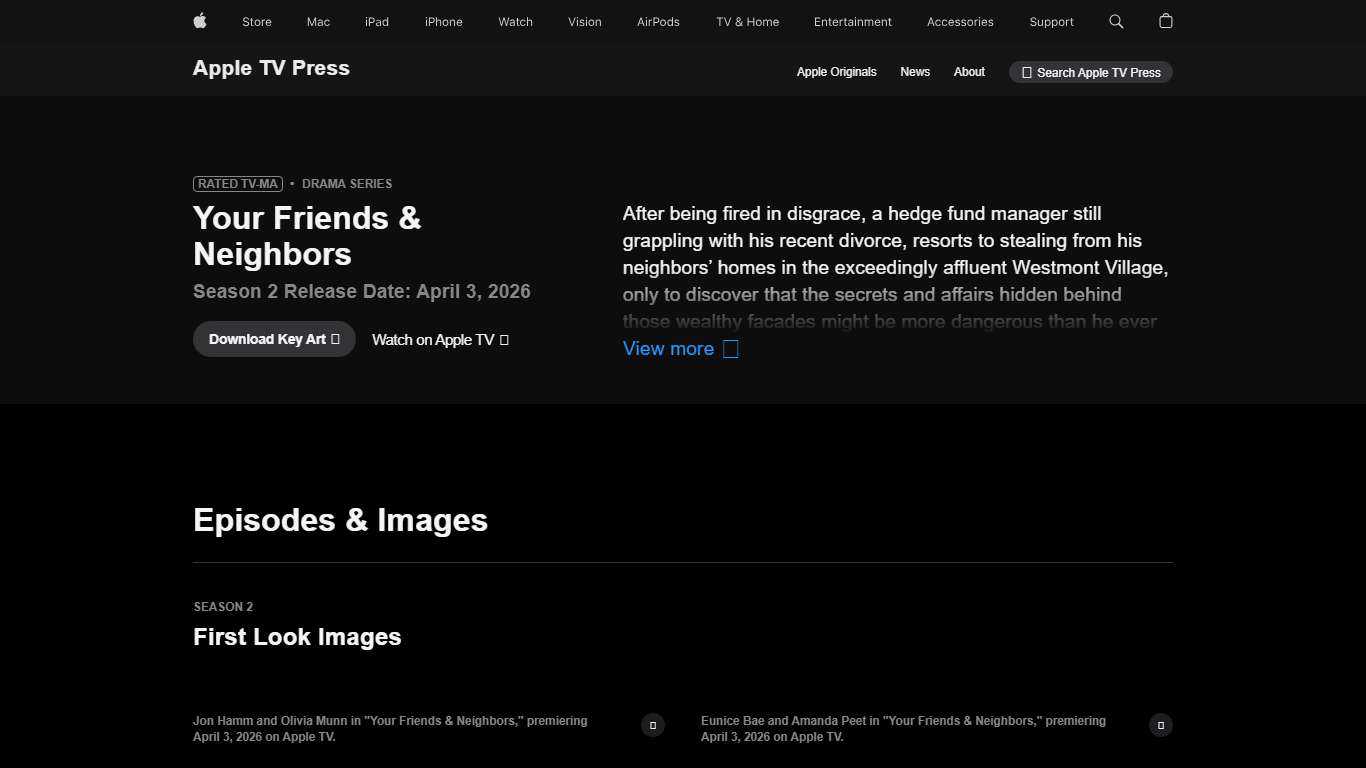Click the Apple TV Press heading

(x=271, y=68)
